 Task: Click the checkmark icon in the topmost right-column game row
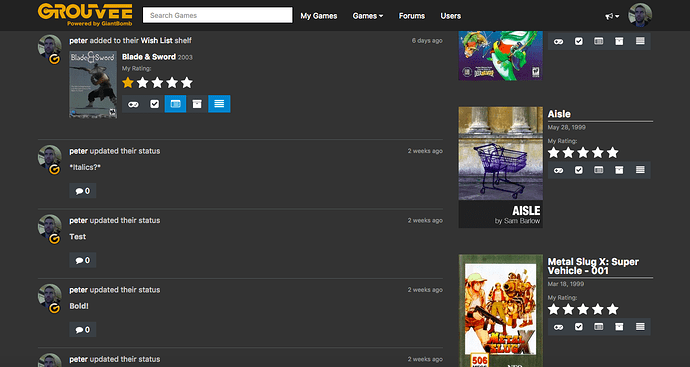pos(579,41)
